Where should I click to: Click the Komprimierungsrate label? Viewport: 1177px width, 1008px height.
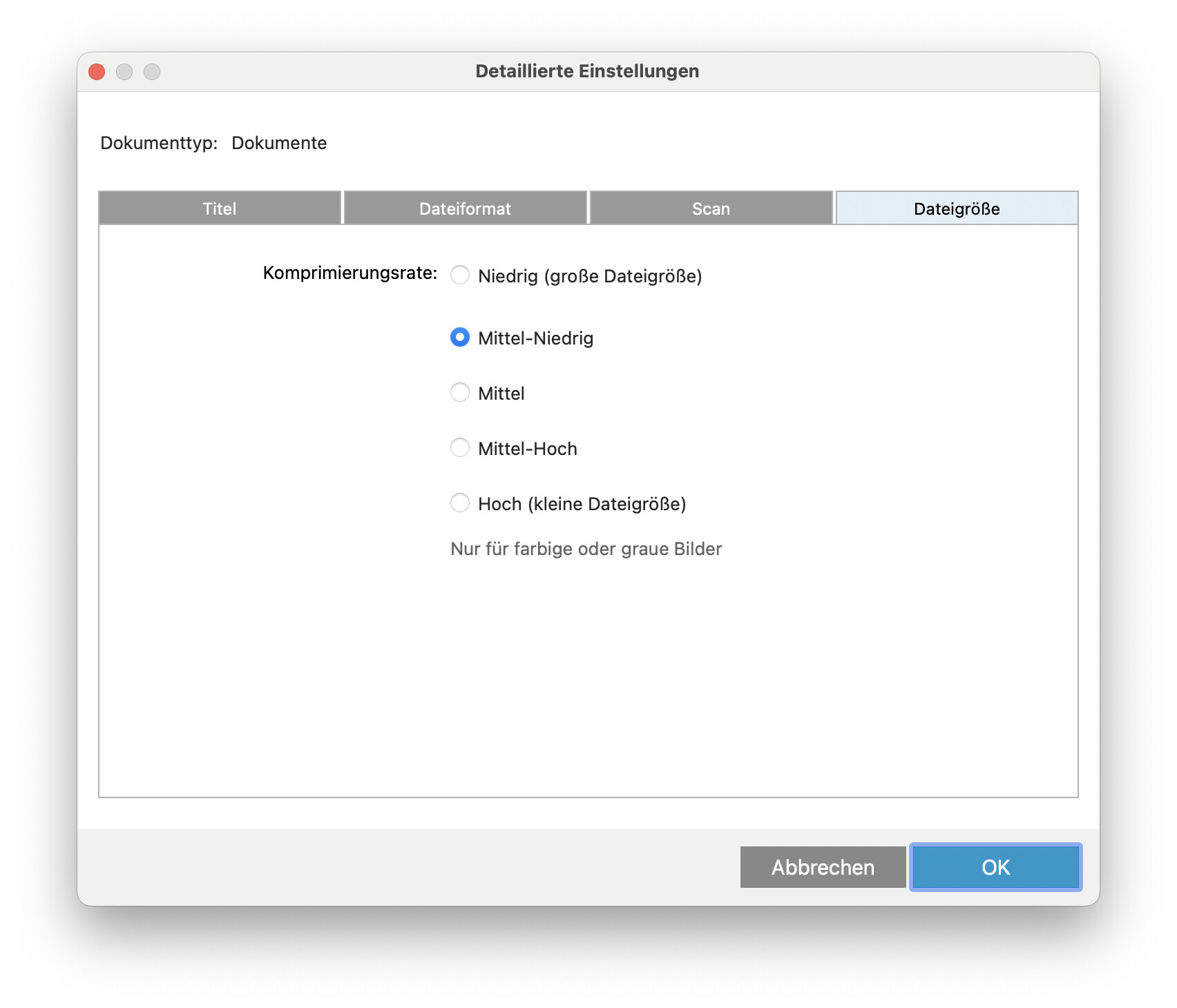coord(350,273)
